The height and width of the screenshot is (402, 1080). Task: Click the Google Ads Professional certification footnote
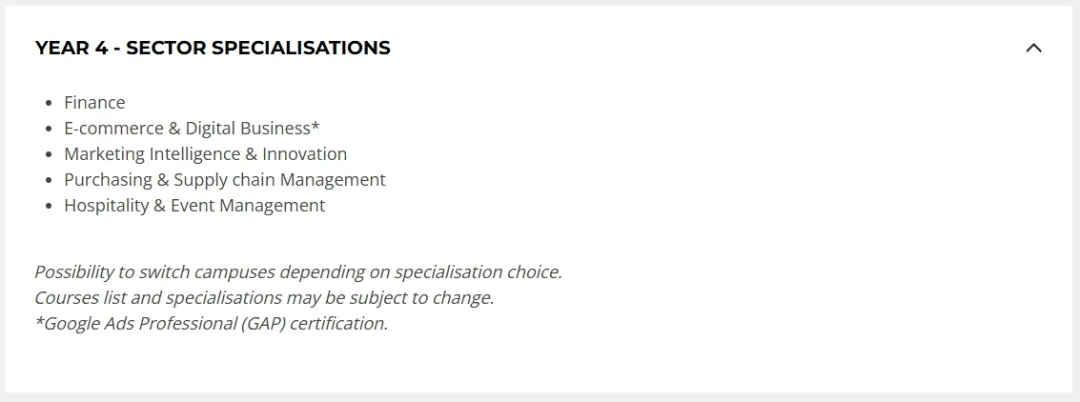tap(211, 324)
